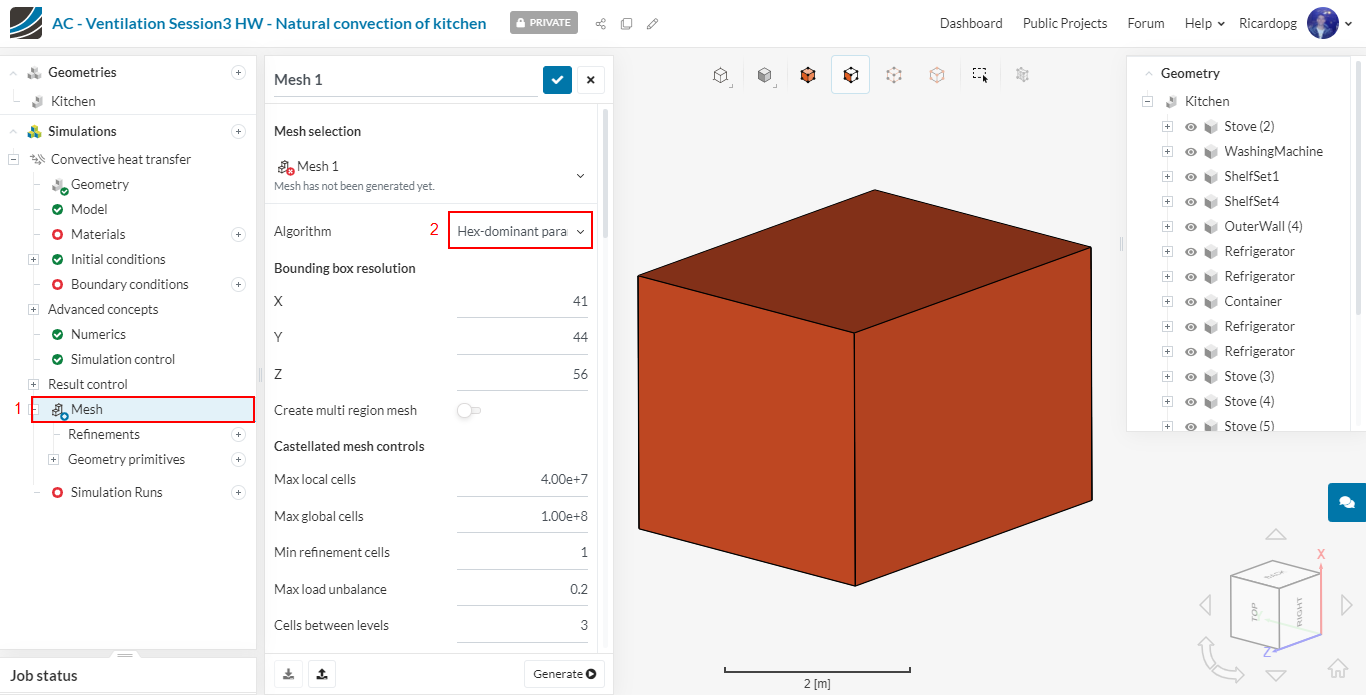The height and width of the screenshot is (695, 1366).
Task: Hide ShelfSet1 via its eye icon
Action: point(1191,176)
